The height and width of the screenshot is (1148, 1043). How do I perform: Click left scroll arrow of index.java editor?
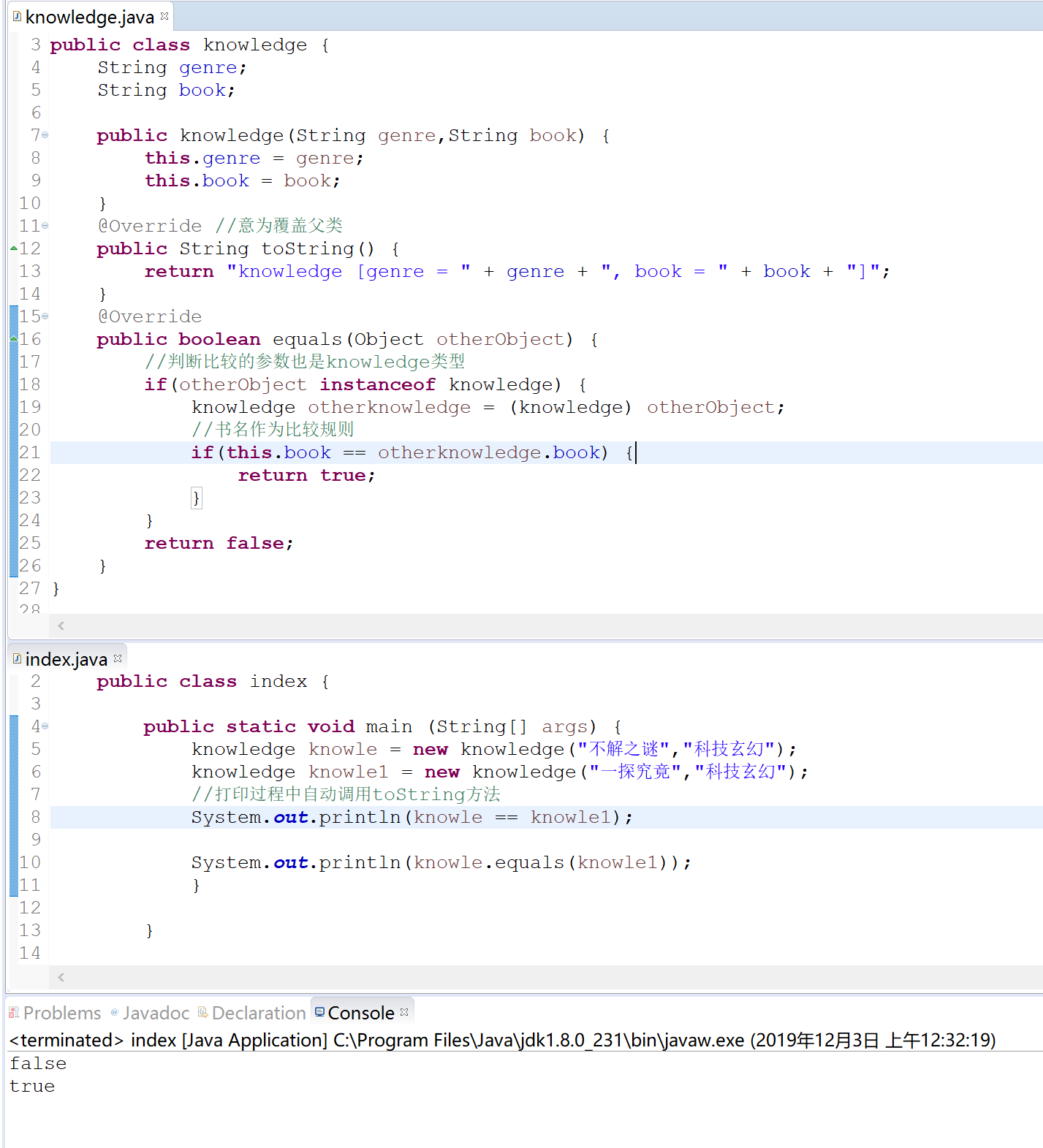click(x=61, y=977)
